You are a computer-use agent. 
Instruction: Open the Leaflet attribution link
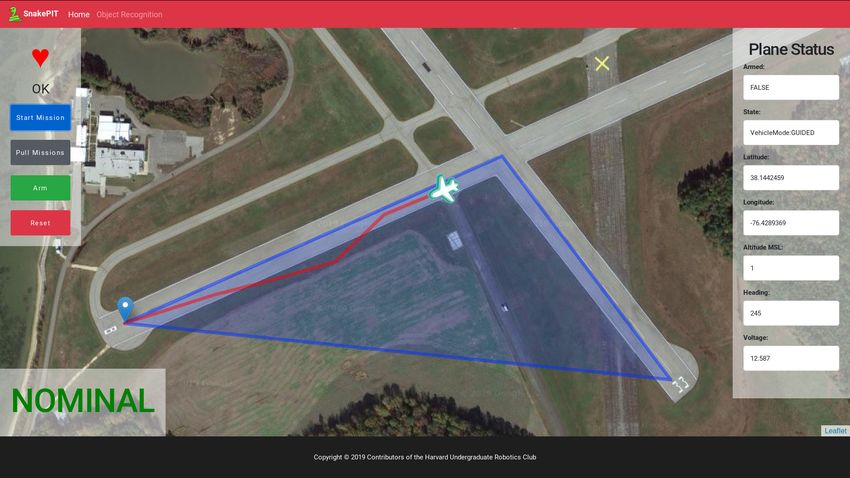tap(835, 430)
